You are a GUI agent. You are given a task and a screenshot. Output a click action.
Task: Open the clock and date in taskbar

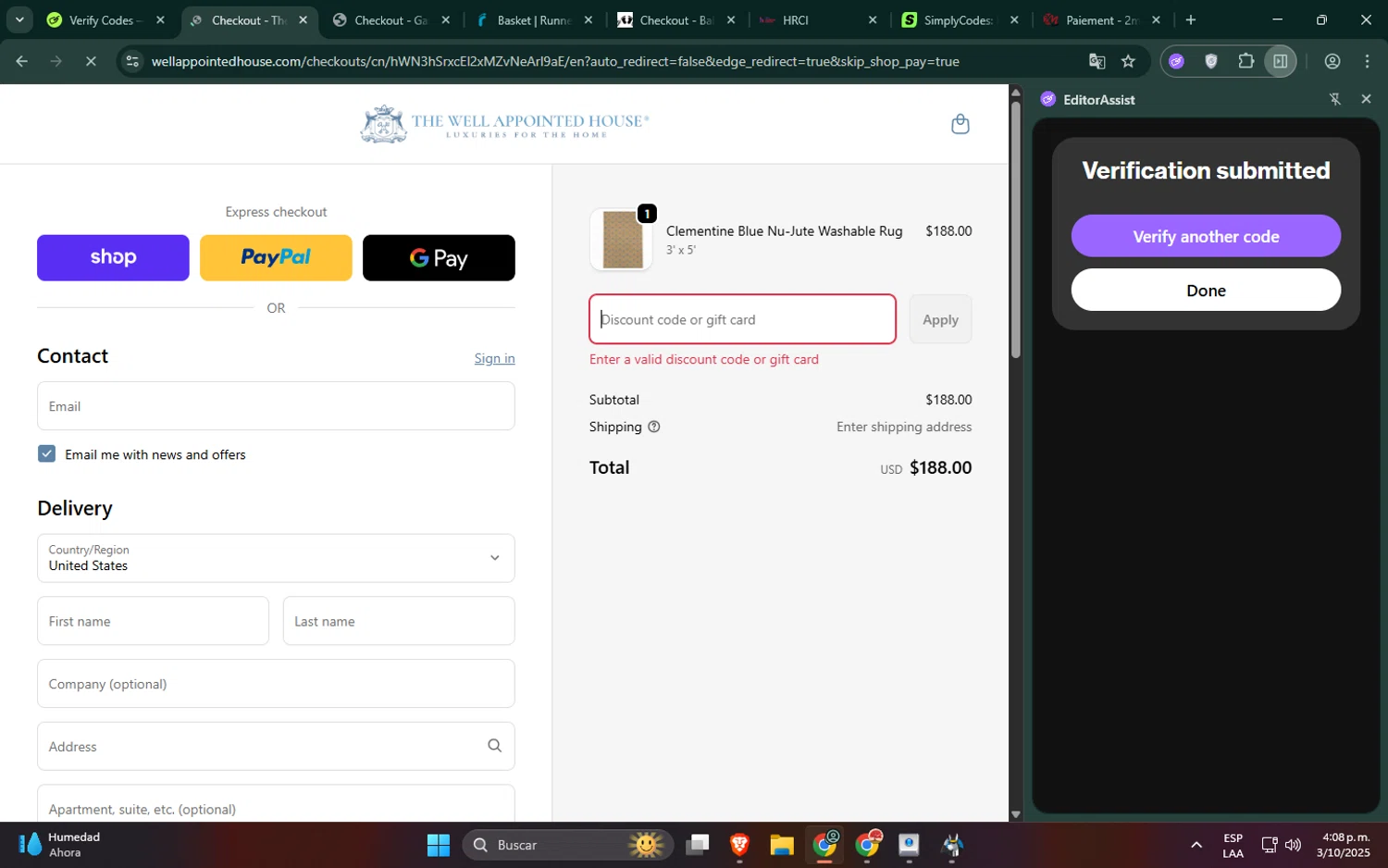pyautogui.click(x=1345, y=845)
